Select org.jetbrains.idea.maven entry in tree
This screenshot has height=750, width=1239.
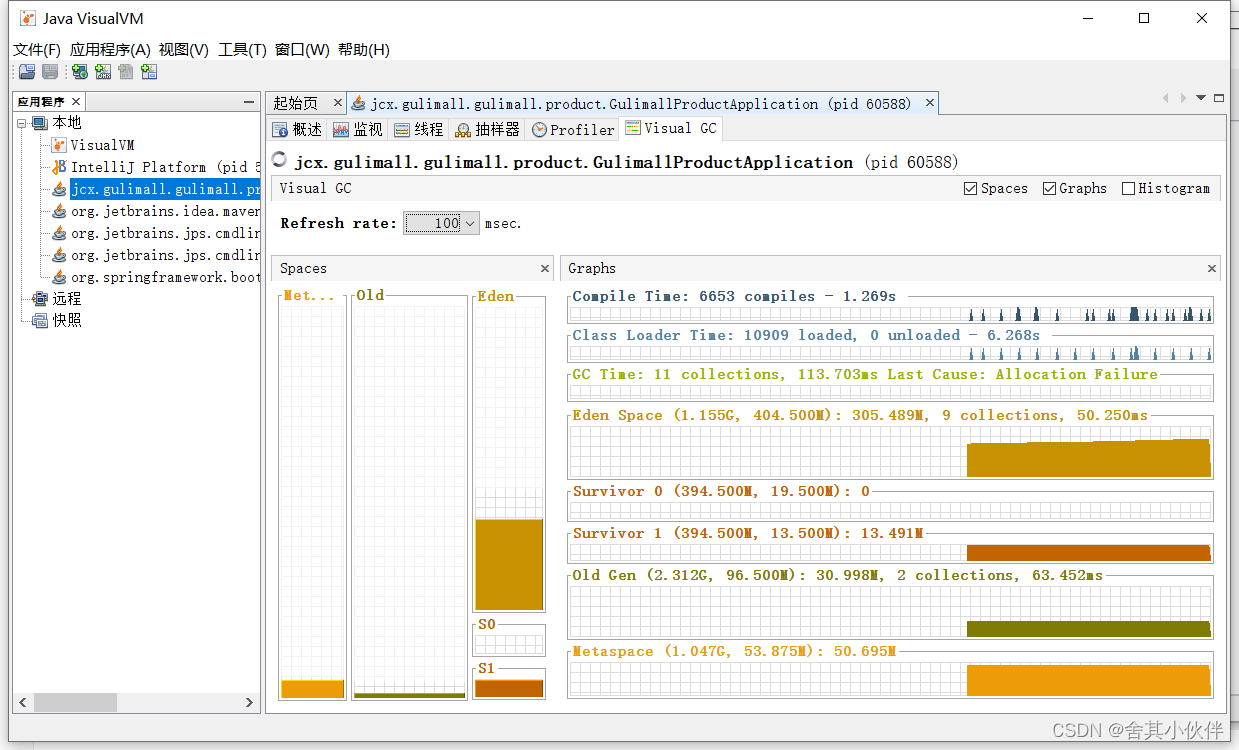pos(165,211)
